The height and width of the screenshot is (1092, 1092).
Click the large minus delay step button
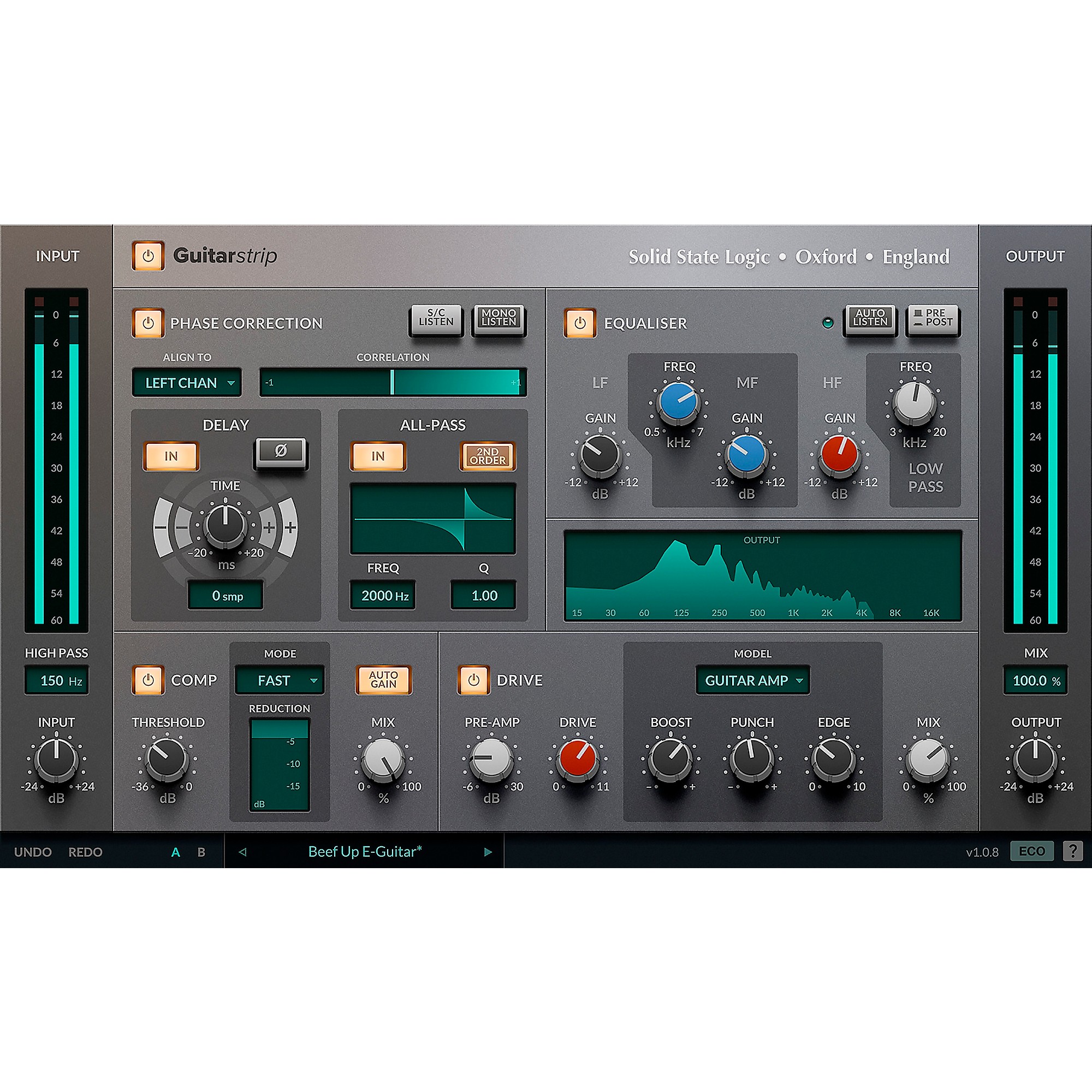pyautogui.click(x=161, y=528)
